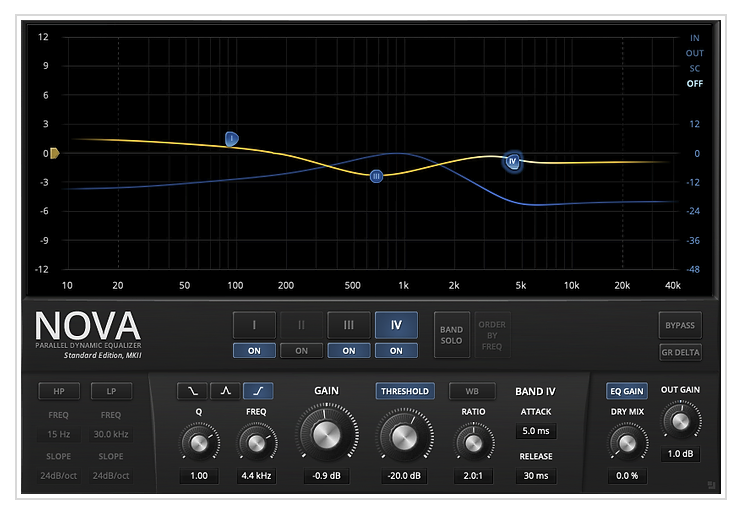Select band III tab
Screen dimensions: 730x512
pyautogui.click(x=349, y=325)
